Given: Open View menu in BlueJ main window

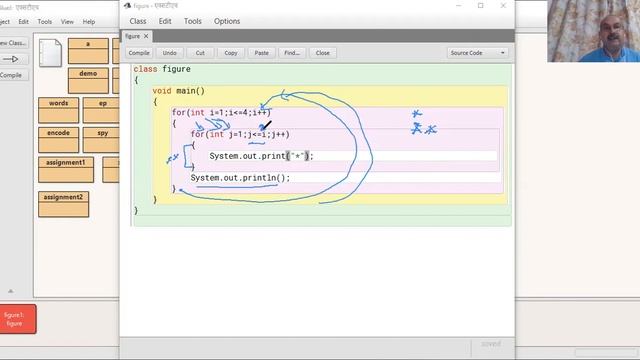Looking at the screenshot, I should pos(67,22).
